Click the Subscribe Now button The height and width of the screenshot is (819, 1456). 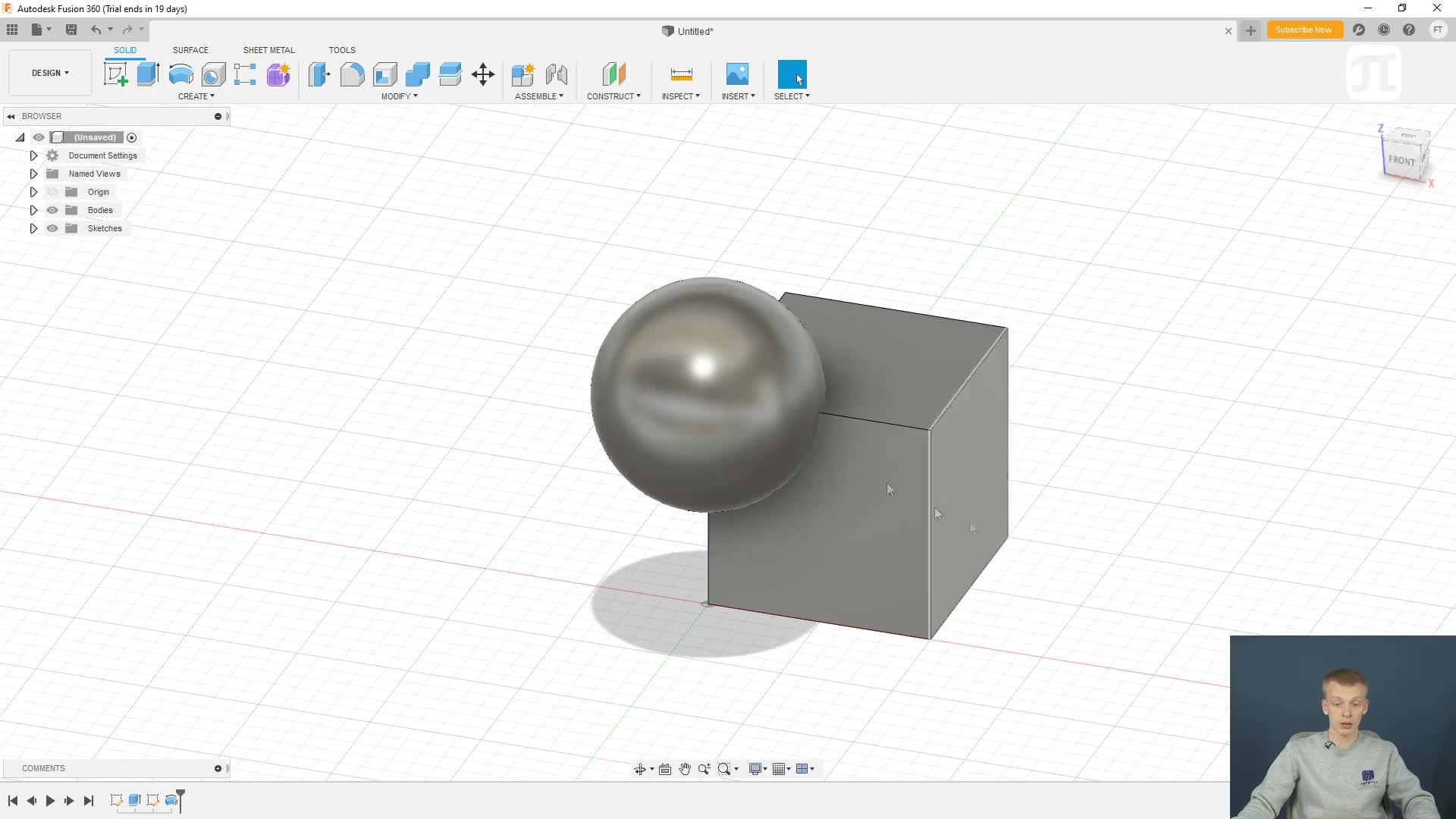pos(1304,30)
